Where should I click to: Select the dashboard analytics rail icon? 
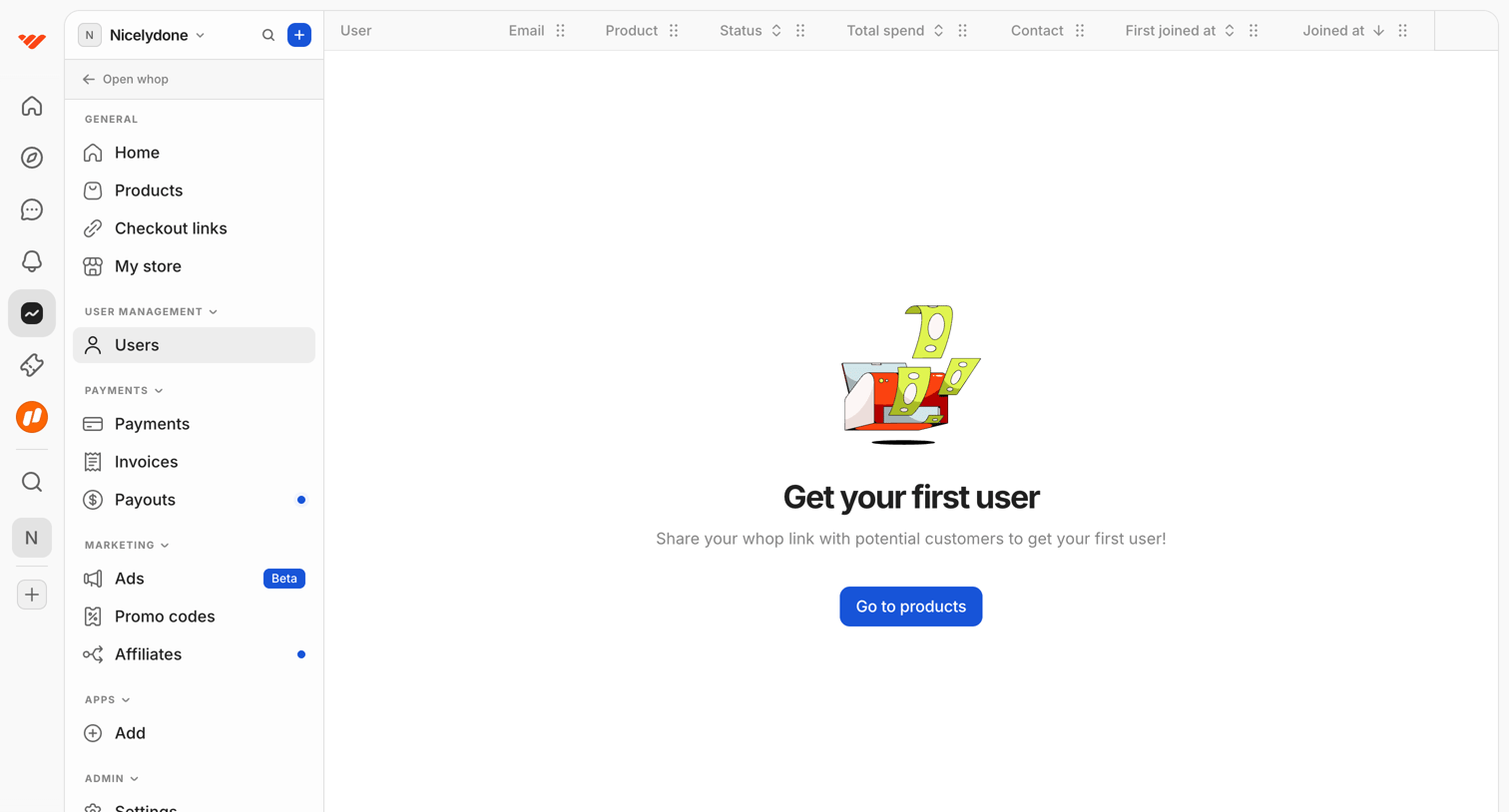32,313
